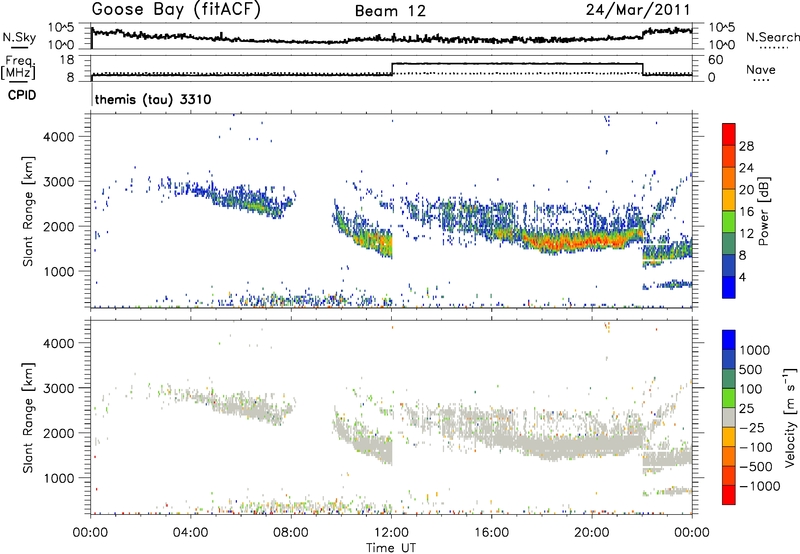Click the '-25' Velocity colorbar tick

(751, 428)
